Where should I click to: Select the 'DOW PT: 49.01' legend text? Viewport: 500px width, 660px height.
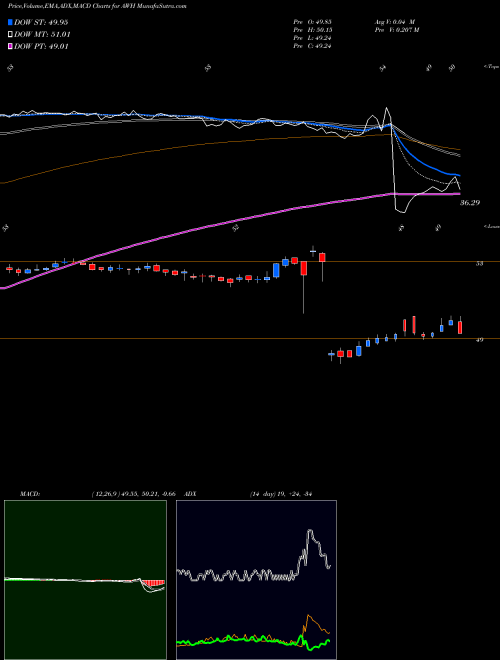pyautogui.click(x=41, y=46)
